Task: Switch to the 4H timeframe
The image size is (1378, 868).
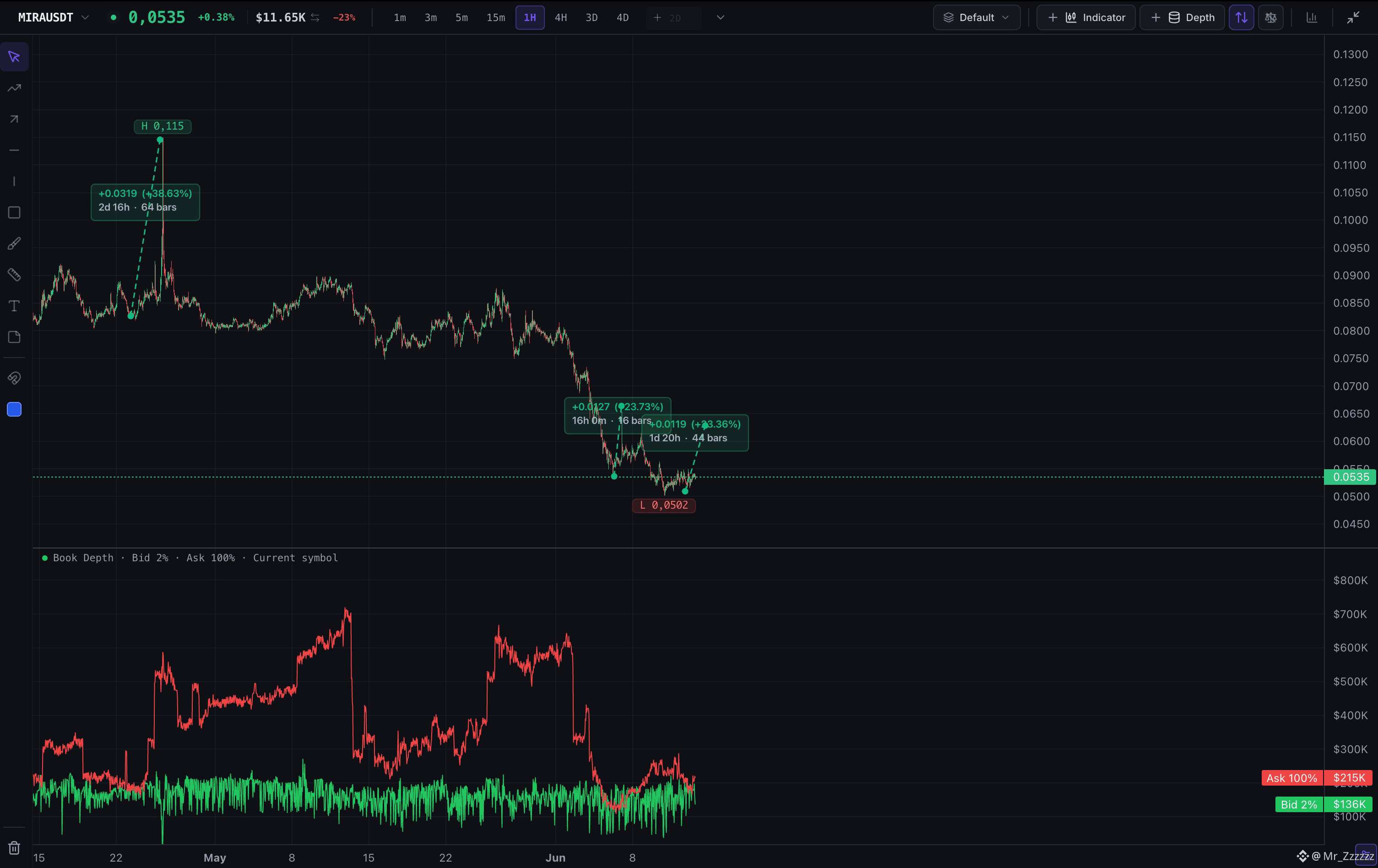Action: click(x=561, y=18)
